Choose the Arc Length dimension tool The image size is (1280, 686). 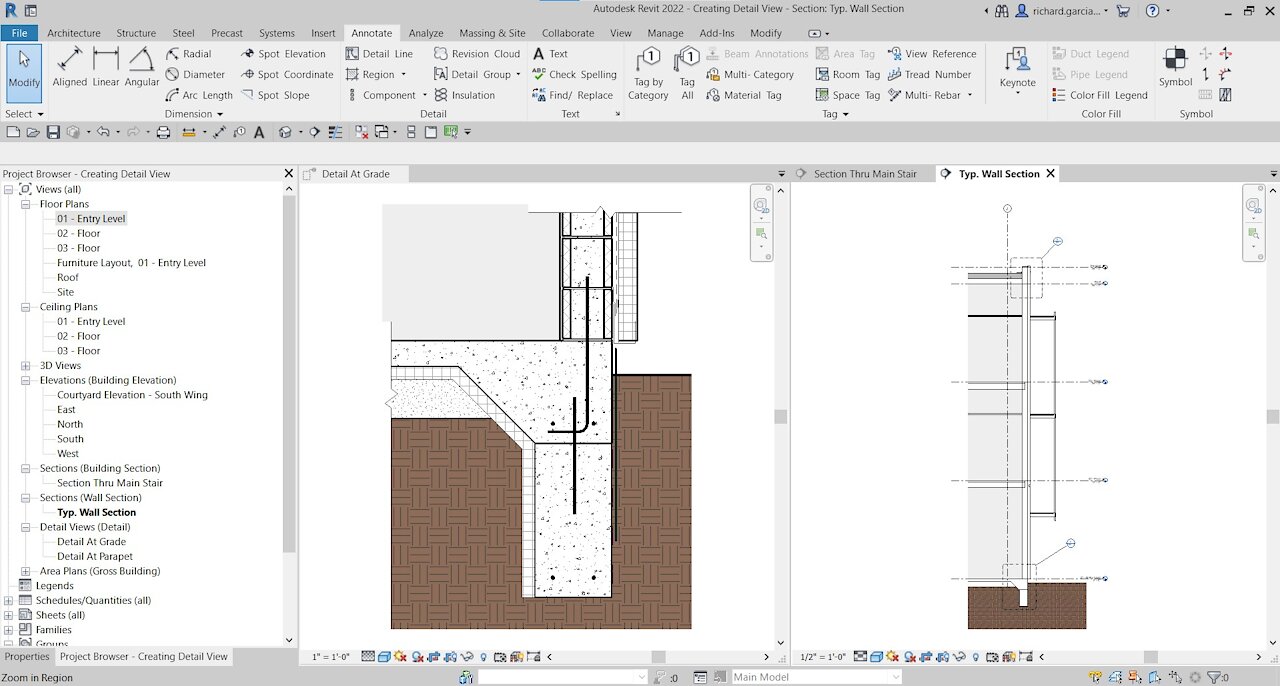(198, 95)
